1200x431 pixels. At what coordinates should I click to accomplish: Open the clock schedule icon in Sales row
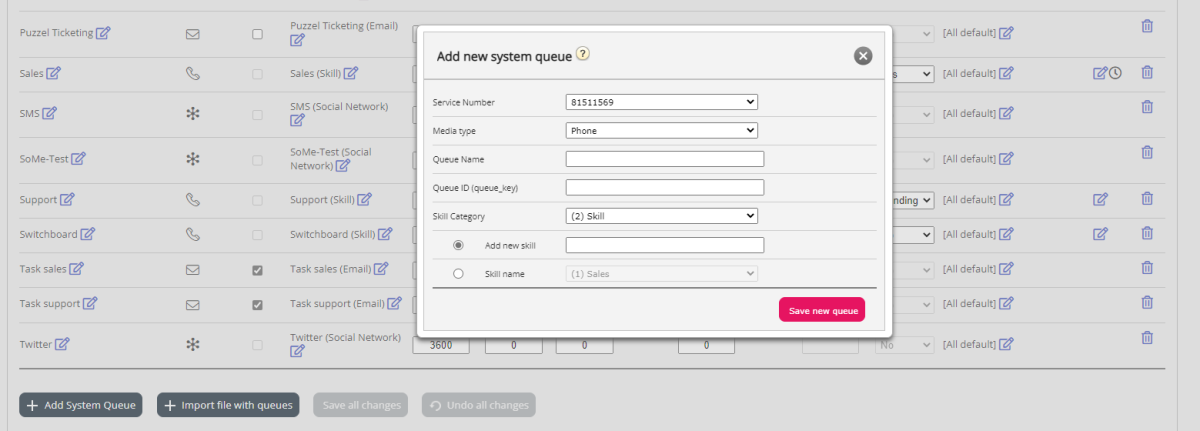click(1115, 73)
